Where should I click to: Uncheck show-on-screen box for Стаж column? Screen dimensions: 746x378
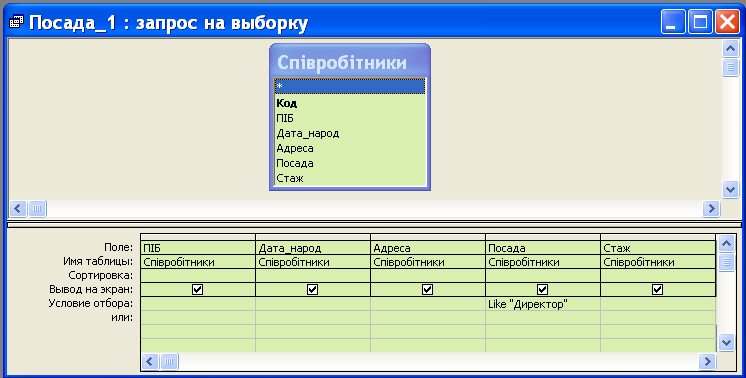pos(658,289)
